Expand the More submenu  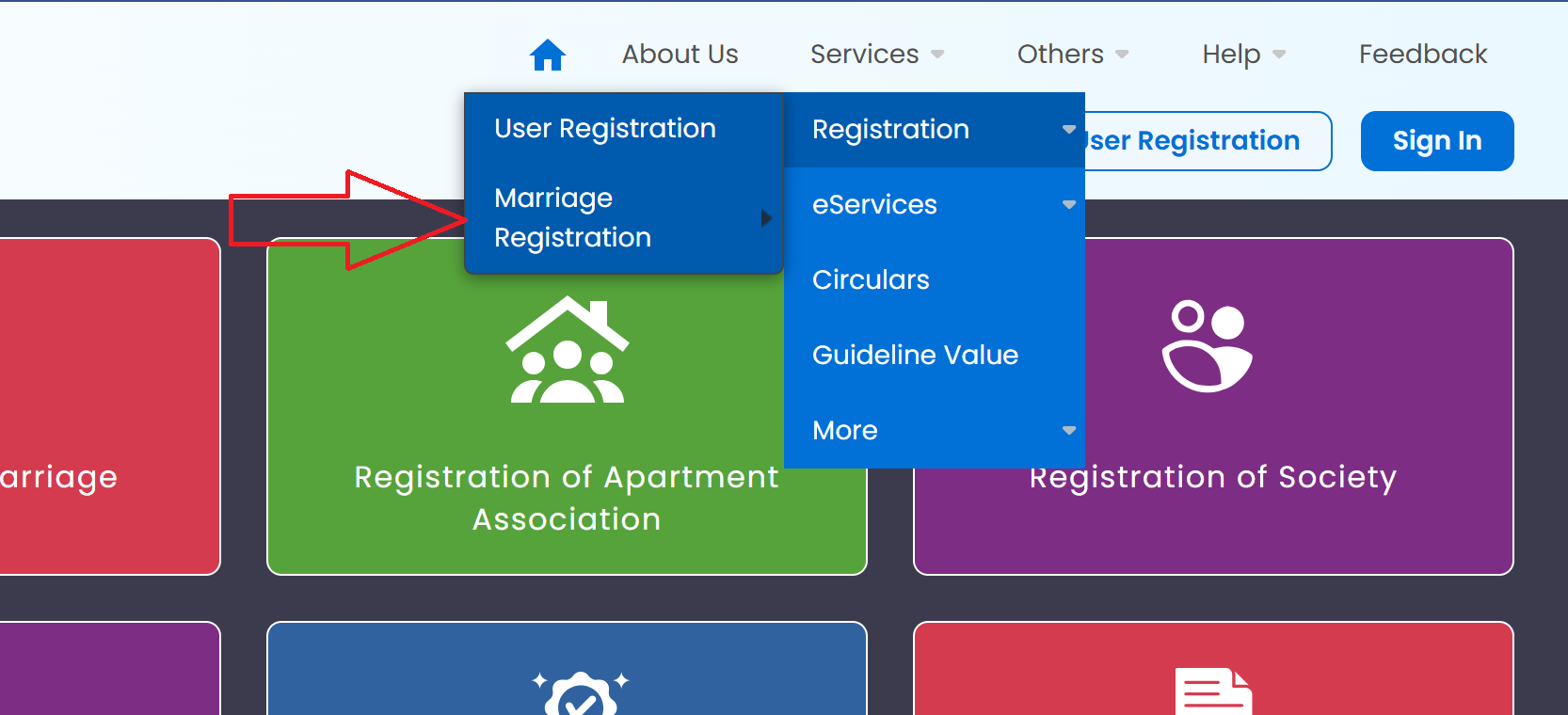(1068, 431)
